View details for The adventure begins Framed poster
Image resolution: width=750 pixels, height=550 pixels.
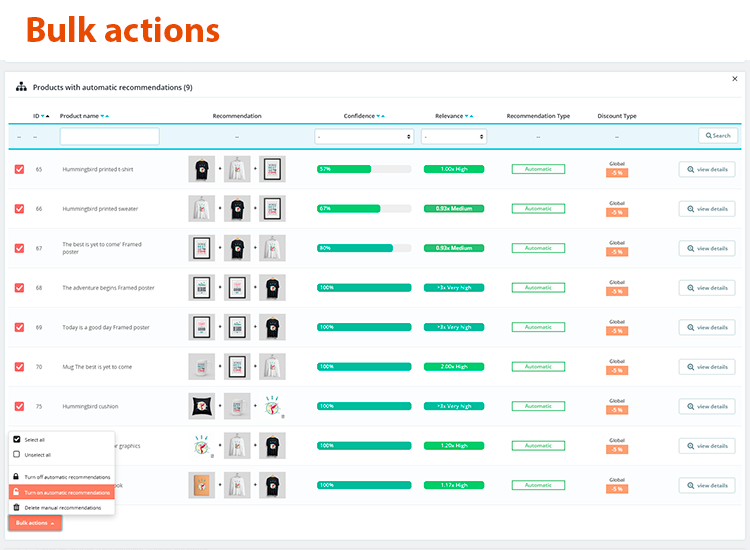click(707, 288)
